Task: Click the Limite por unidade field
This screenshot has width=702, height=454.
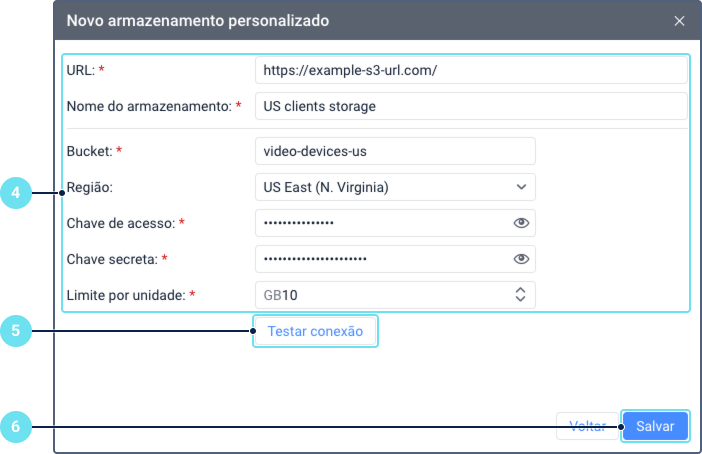Action: tap(395, 295)
